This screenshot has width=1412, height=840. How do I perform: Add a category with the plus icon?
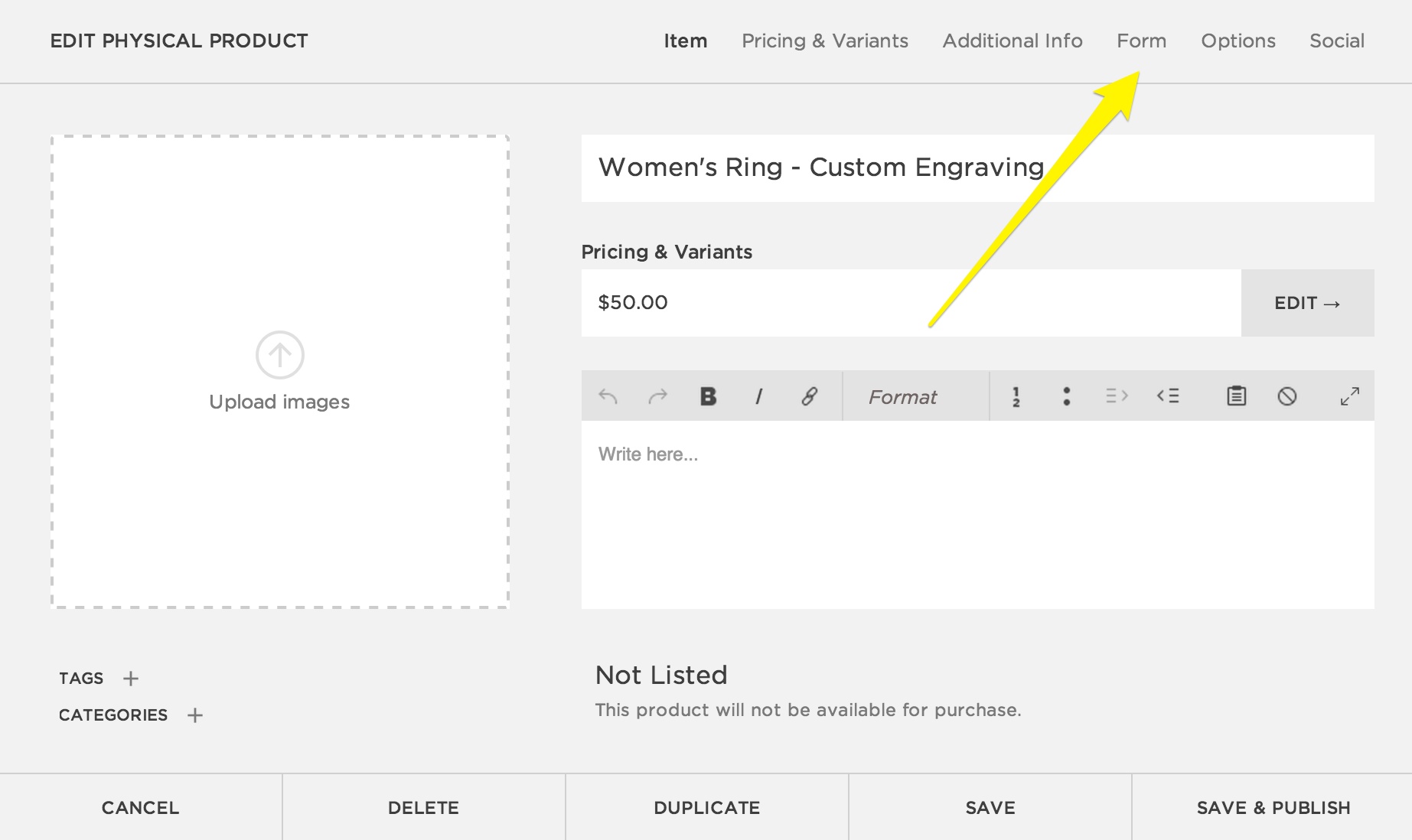coord(195,715)
